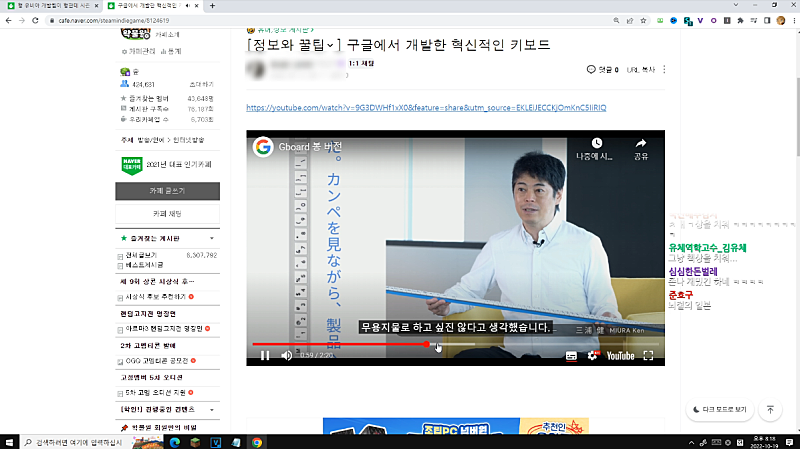Screen dimensions: 800x449
Task: Open a new browser tab with plus
Action: (x=212, y=6)
